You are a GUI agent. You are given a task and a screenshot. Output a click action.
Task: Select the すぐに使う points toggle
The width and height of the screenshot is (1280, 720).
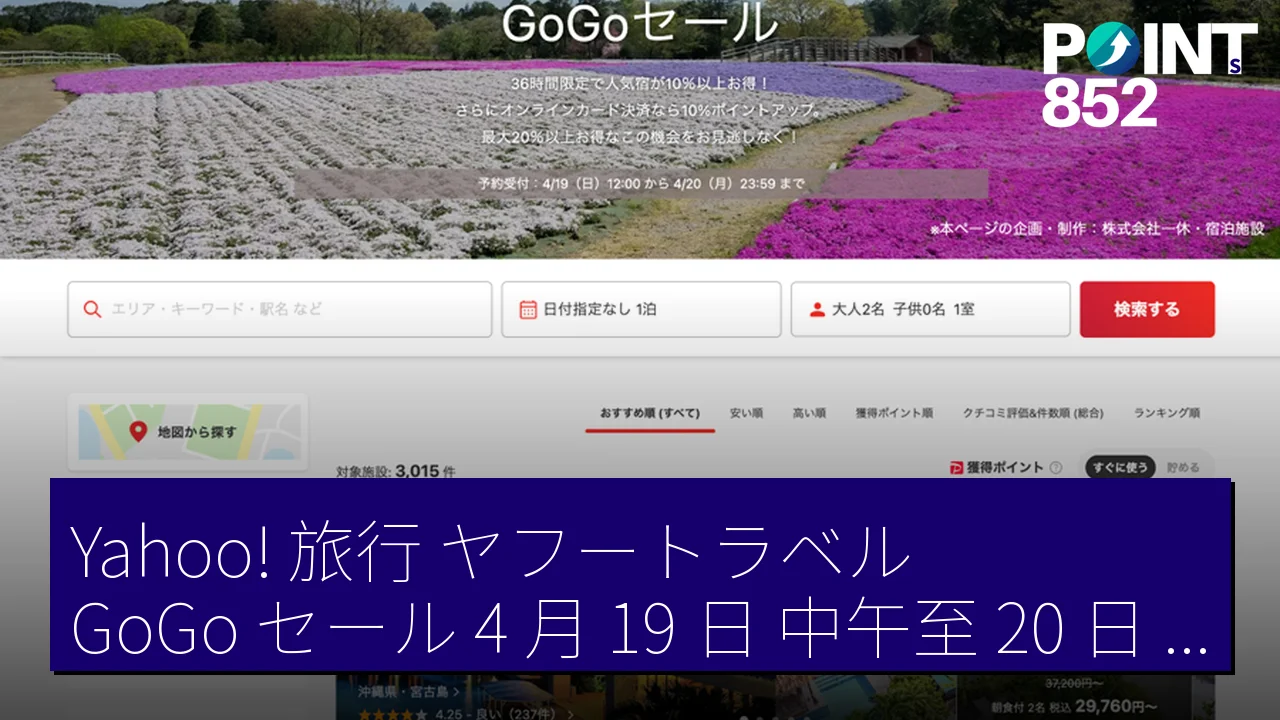click(1120, 467)
